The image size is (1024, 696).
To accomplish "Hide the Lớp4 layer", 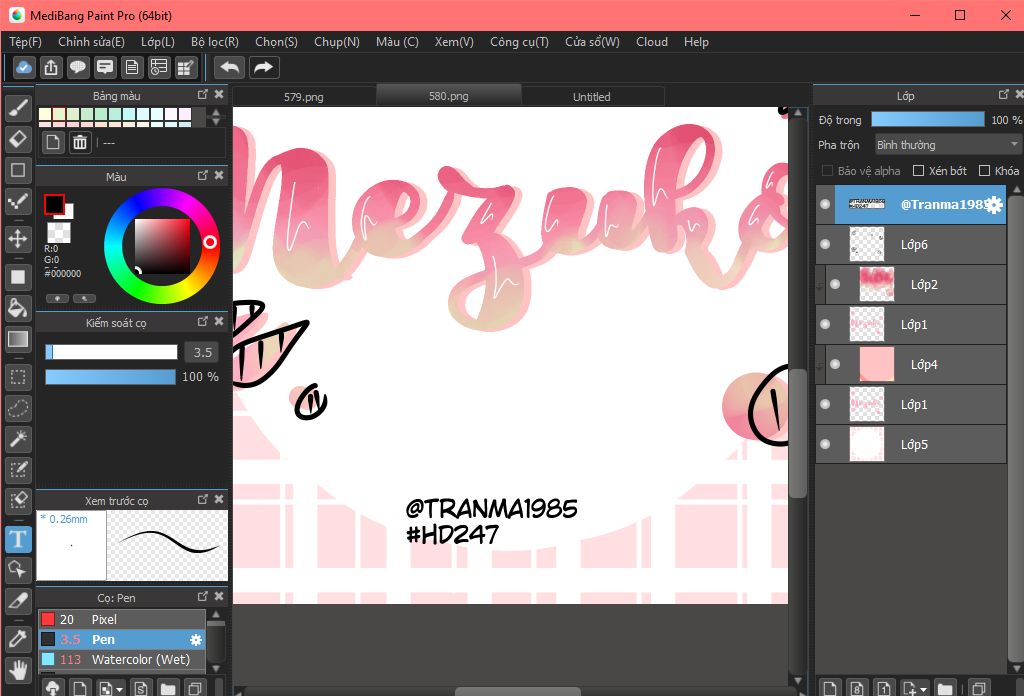I will coord(835,364).
